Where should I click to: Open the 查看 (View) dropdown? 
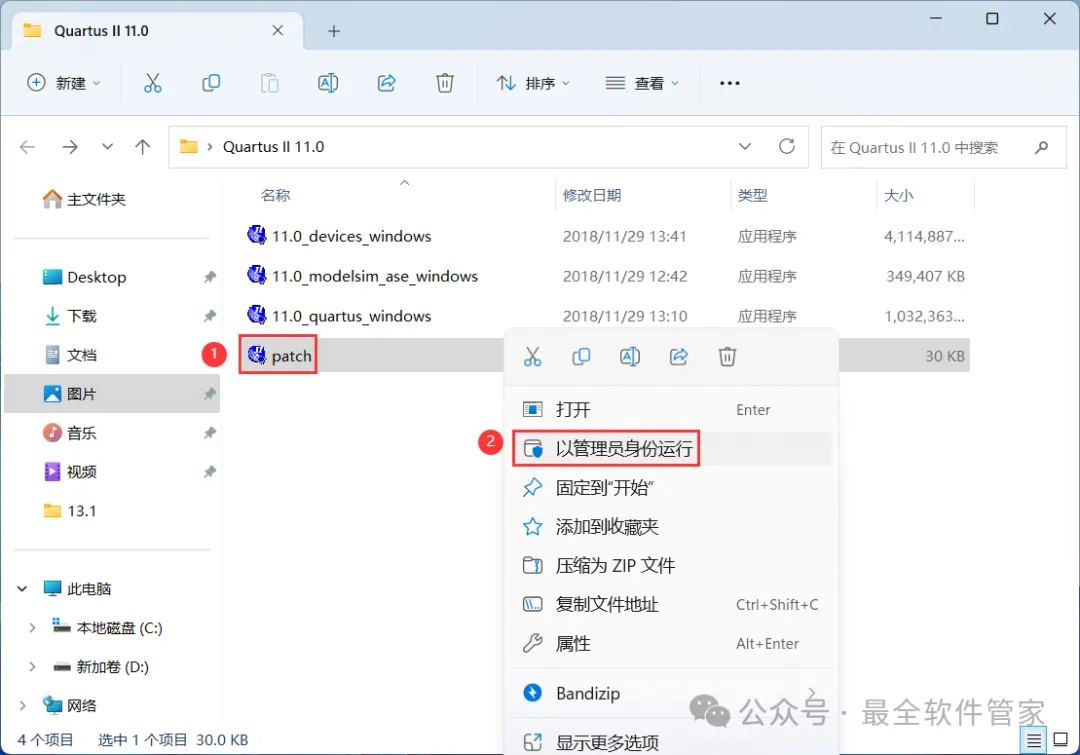(x=642, y=83)
